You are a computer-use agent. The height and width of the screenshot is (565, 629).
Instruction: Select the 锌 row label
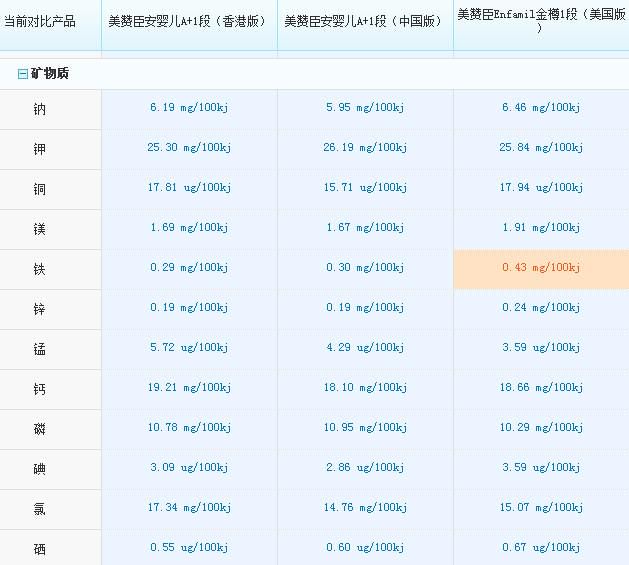tap(39, 309)
